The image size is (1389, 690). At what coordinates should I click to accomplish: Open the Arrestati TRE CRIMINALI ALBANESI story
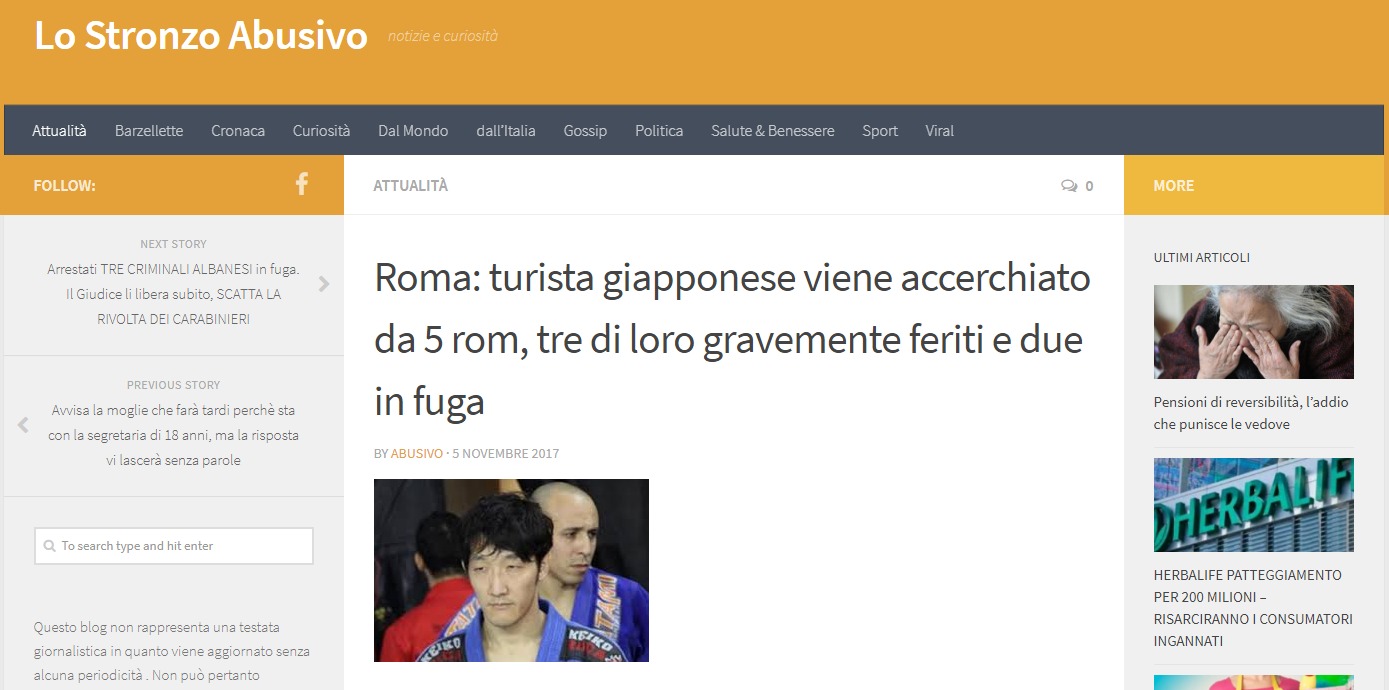point(174,294)
